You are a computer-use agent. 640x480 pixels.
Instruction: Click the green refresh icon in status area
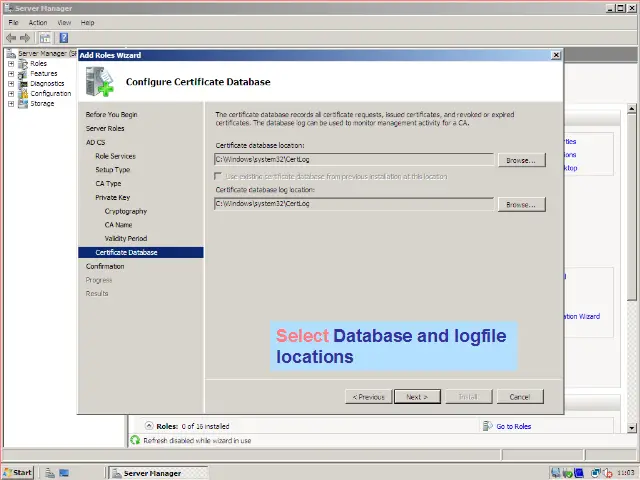135,440
